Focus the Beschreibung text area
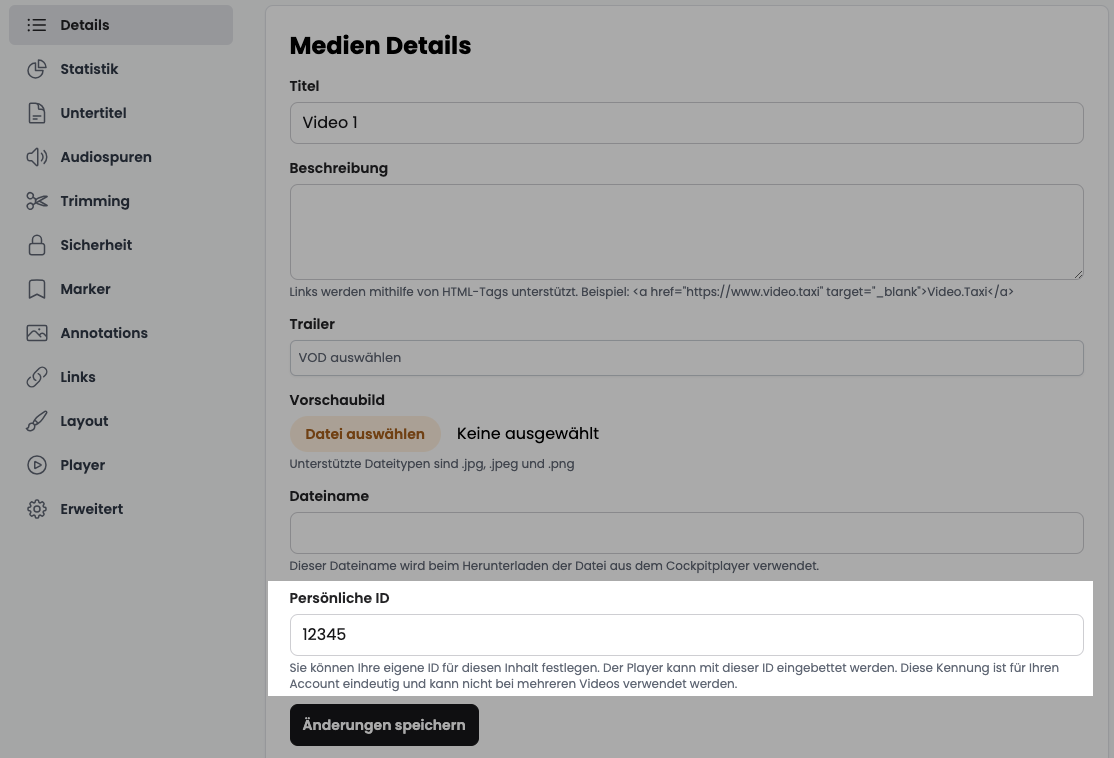The height and width of the screenshot is (758, 1114). (x=686, y=232)
